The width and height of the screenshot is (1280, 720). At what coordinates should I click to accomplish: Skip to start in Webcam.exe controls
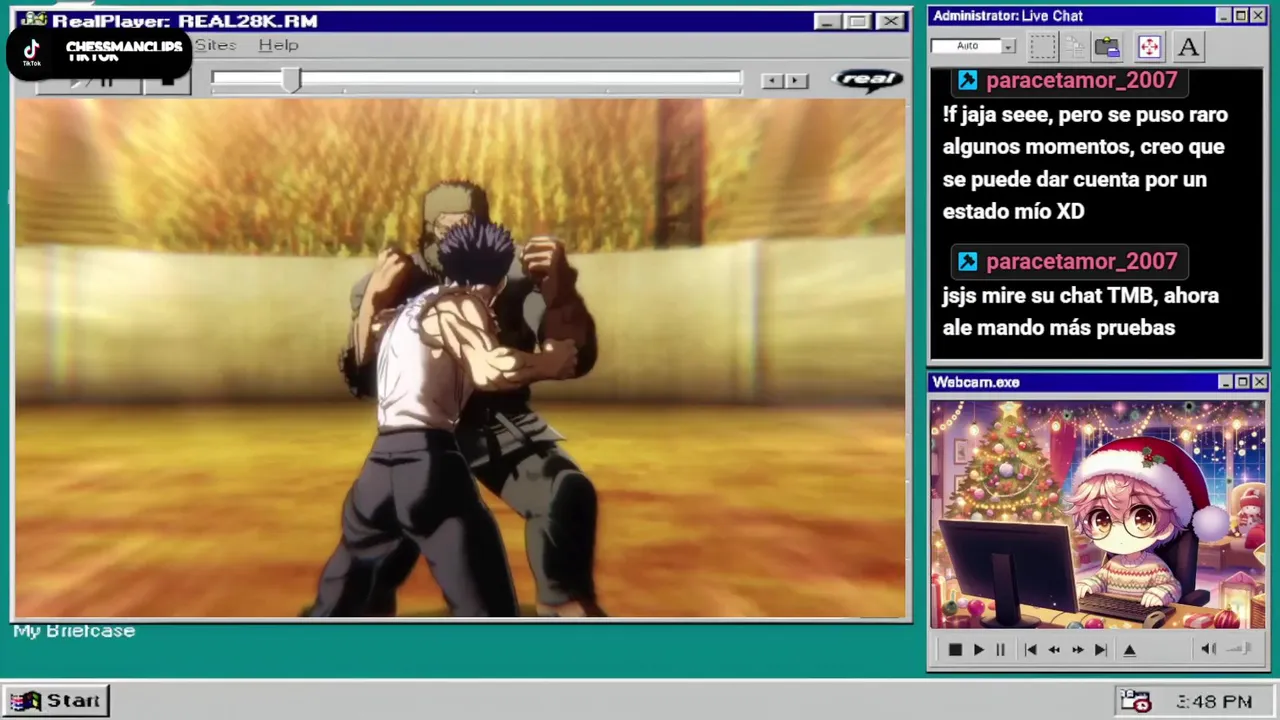click(1030, 650)
